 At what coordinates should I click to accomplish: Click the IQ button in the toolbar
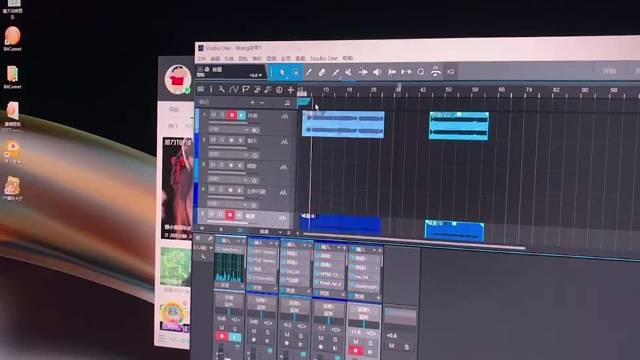tap(451, 72)
